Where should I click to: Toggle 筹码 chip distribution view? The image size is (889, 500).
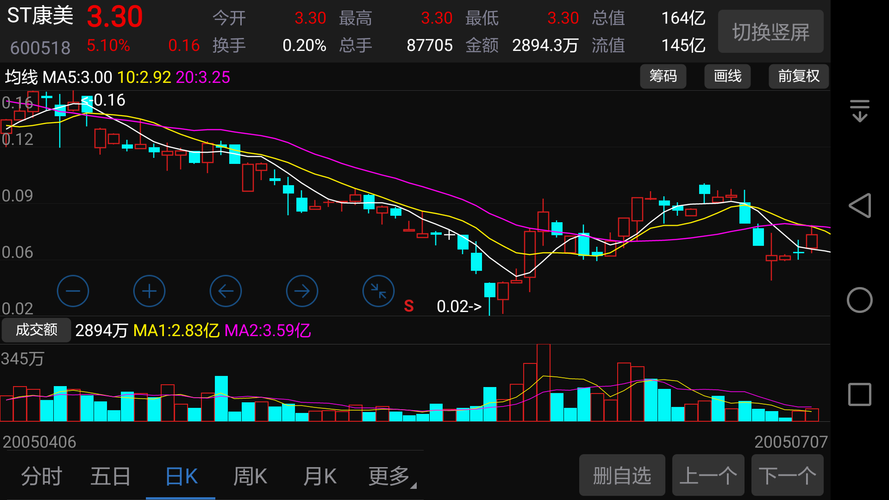[x=663, y=76]
